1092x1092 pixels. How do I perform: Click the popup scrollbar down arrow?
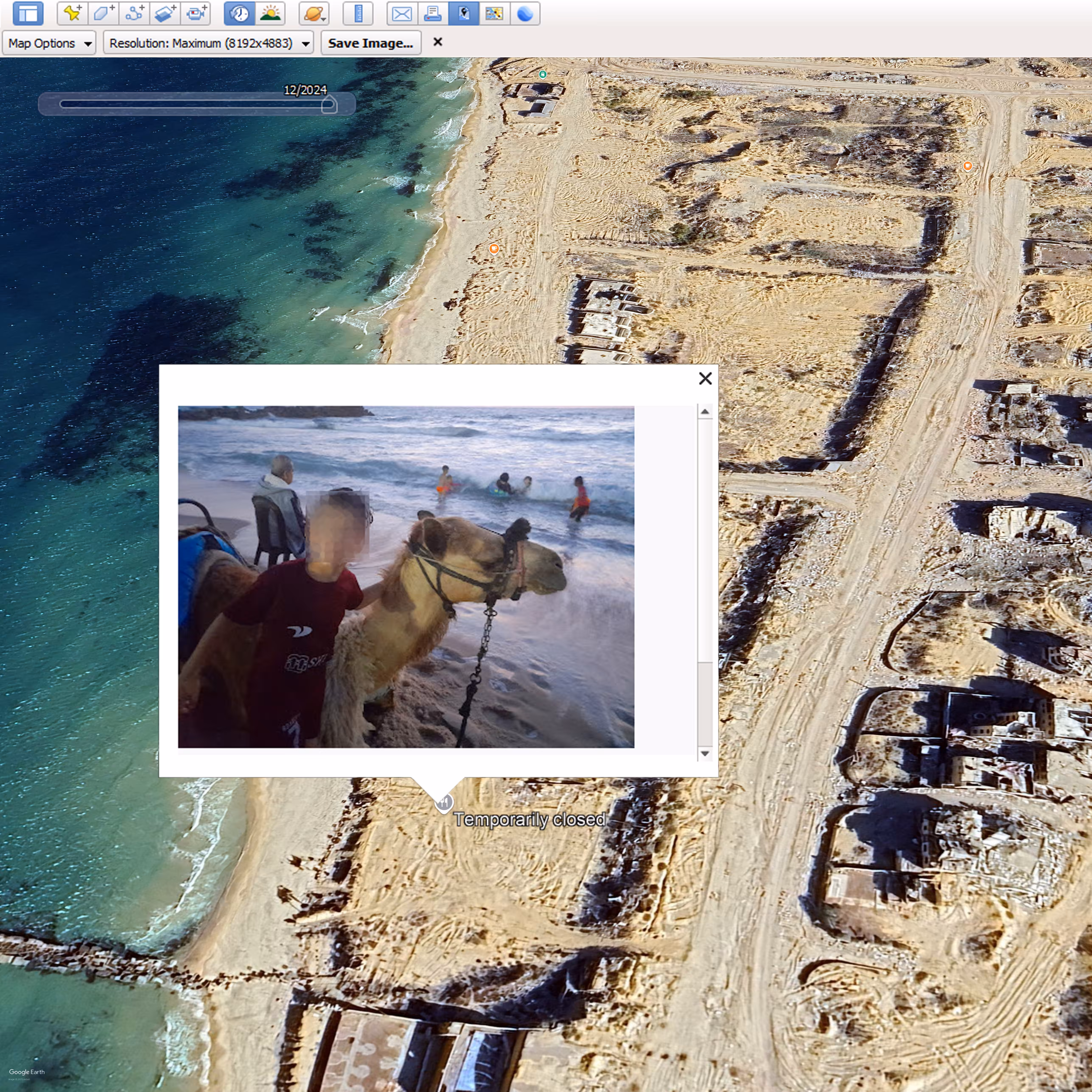[705, 753]
